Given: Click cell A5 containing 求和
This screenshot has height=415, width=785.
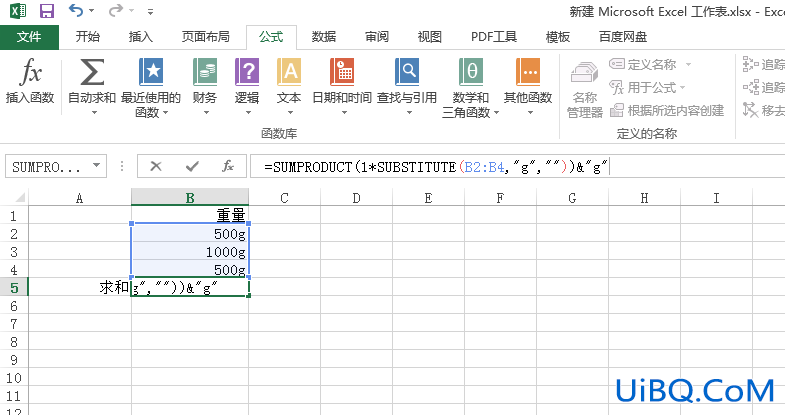Looking at the screenshot, I should pyautogui.click(x=80, y=288).
